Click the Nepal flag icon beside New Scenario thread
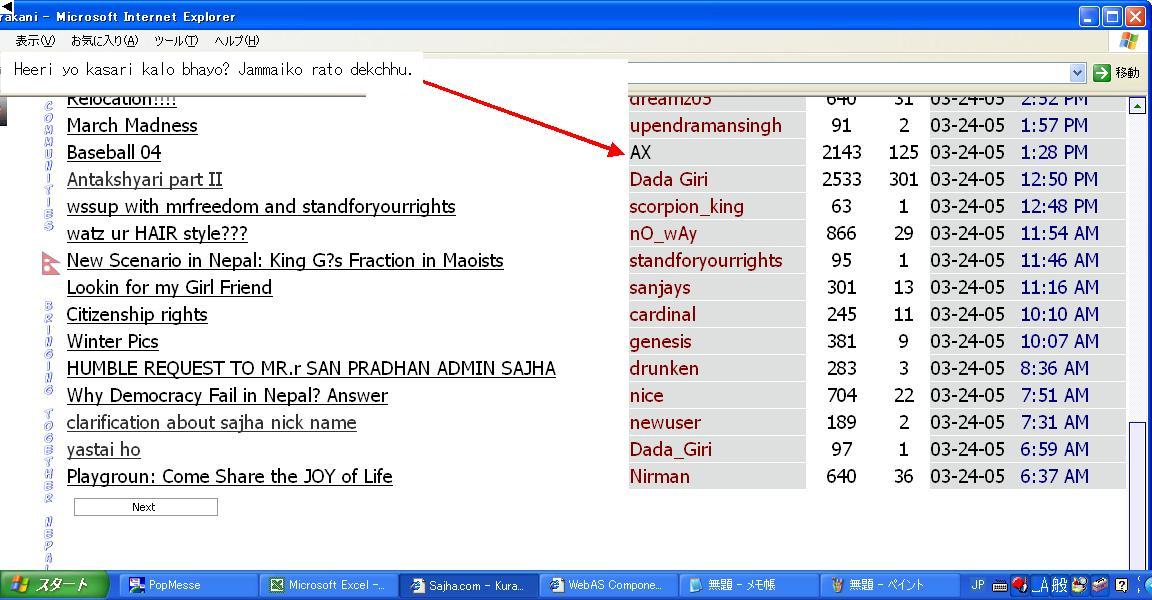Screen dimensions: 1152x600 pos(51,262)
